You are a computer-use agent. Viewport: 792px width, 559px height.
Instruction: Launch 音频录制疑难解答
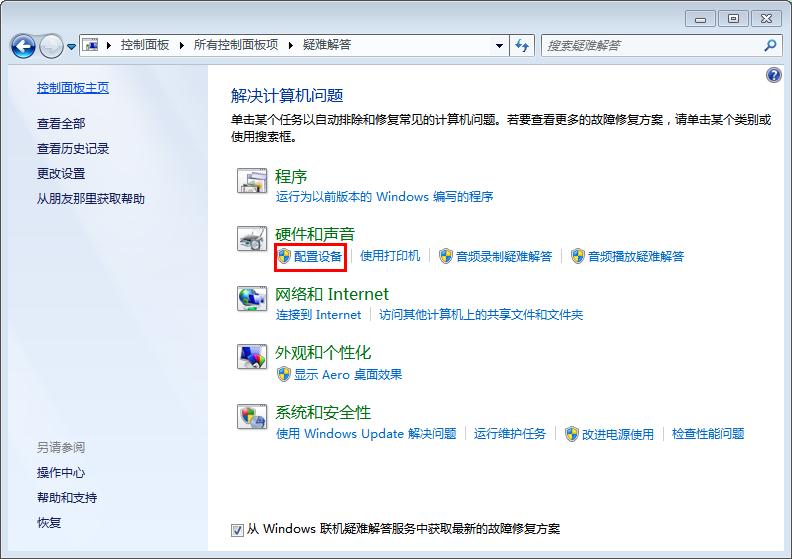click(504, 257)
